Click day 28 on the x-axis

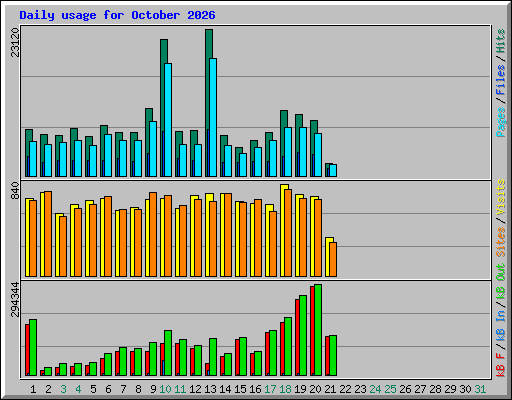pyautogui.click(x=435, y=389)
